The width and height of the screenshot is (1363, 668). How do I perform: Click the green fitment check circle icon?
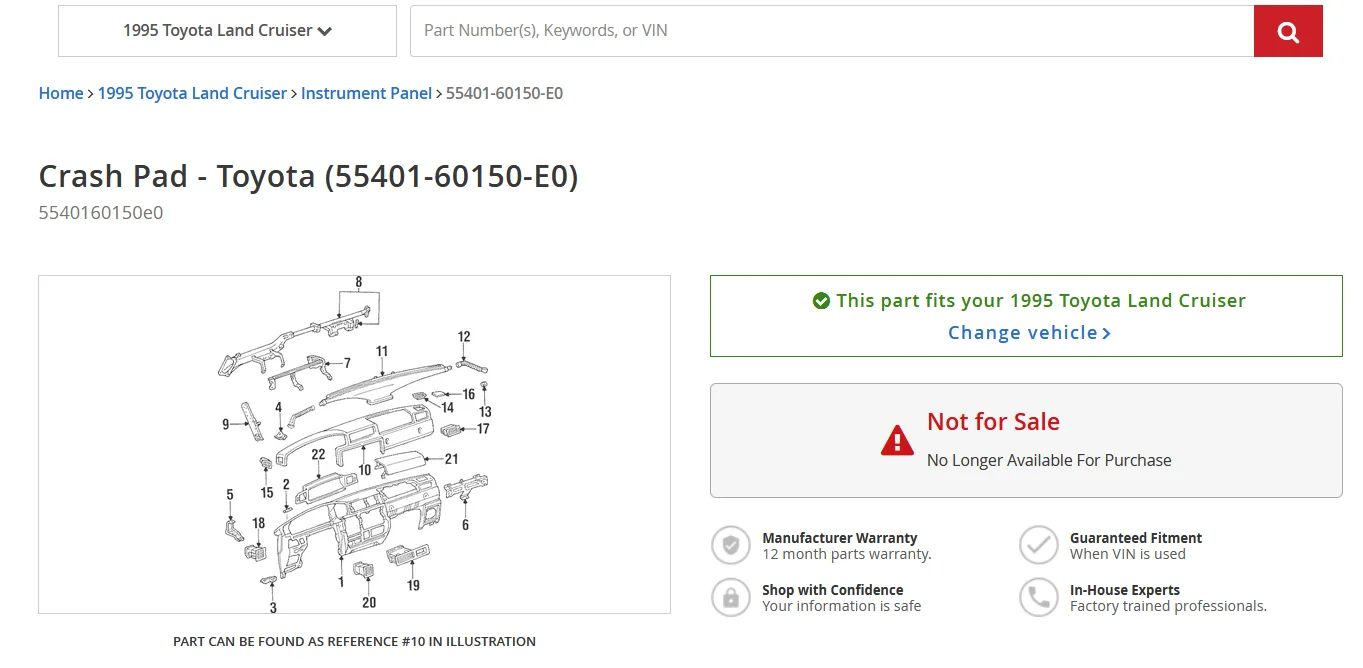pyautogui.click(x=821, y=301)
